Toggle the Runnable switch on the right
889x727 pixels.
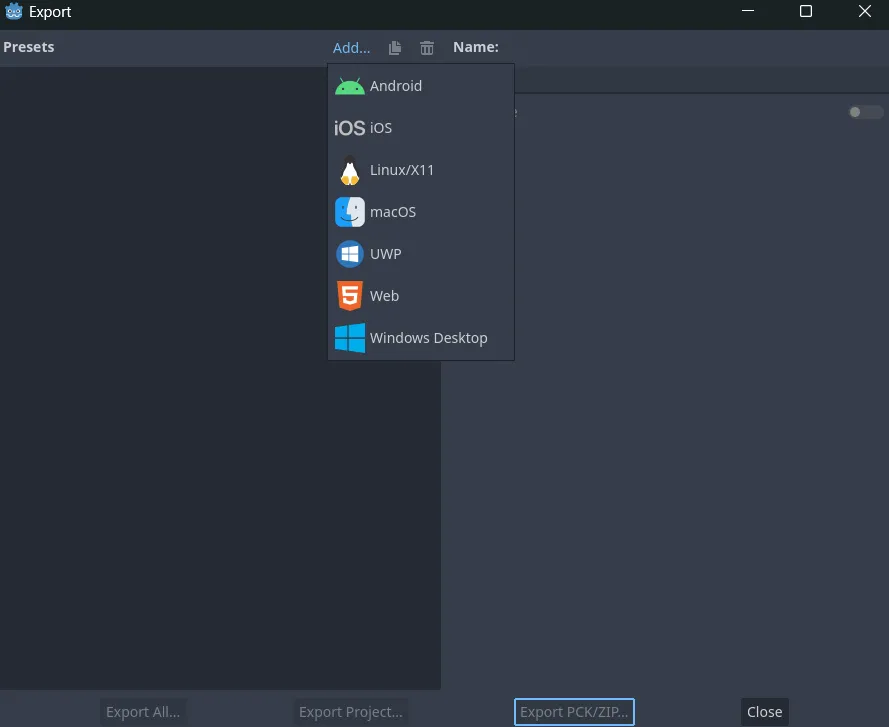point(865,112)
